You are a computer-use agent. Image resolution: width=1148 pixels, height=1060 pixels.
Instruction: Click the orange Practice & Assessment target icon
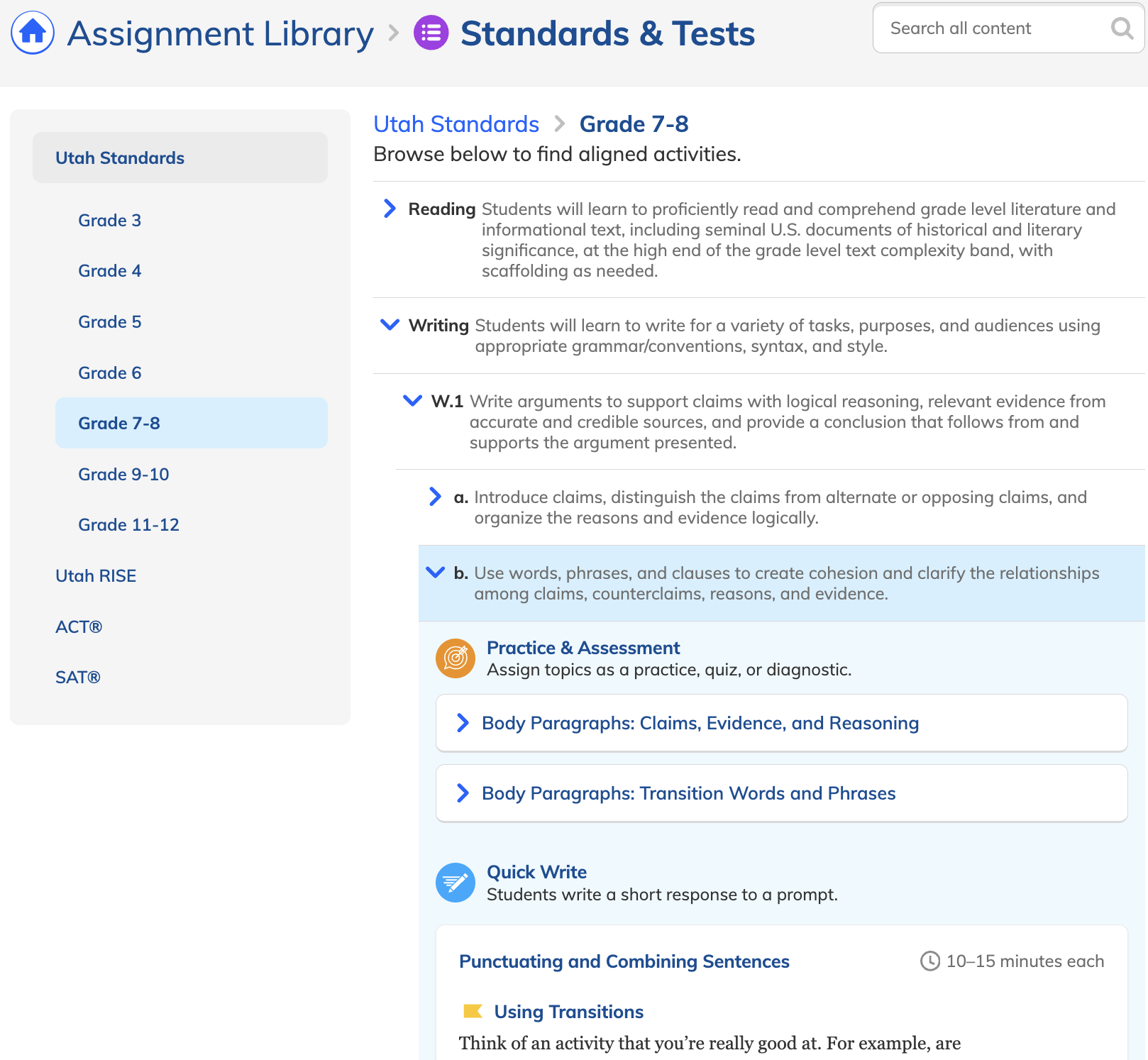pyautogui.click(x=456, y=658)
